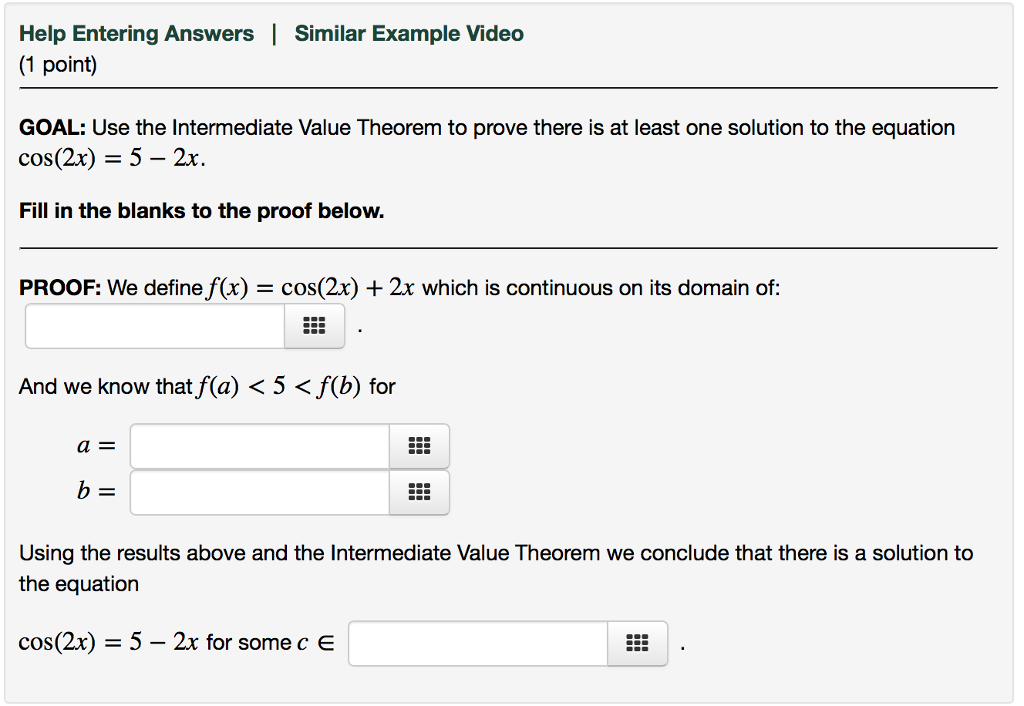The image size is (1024, 706).
Task: Click the bold GOAL heading
Action: tap(52, 127)
